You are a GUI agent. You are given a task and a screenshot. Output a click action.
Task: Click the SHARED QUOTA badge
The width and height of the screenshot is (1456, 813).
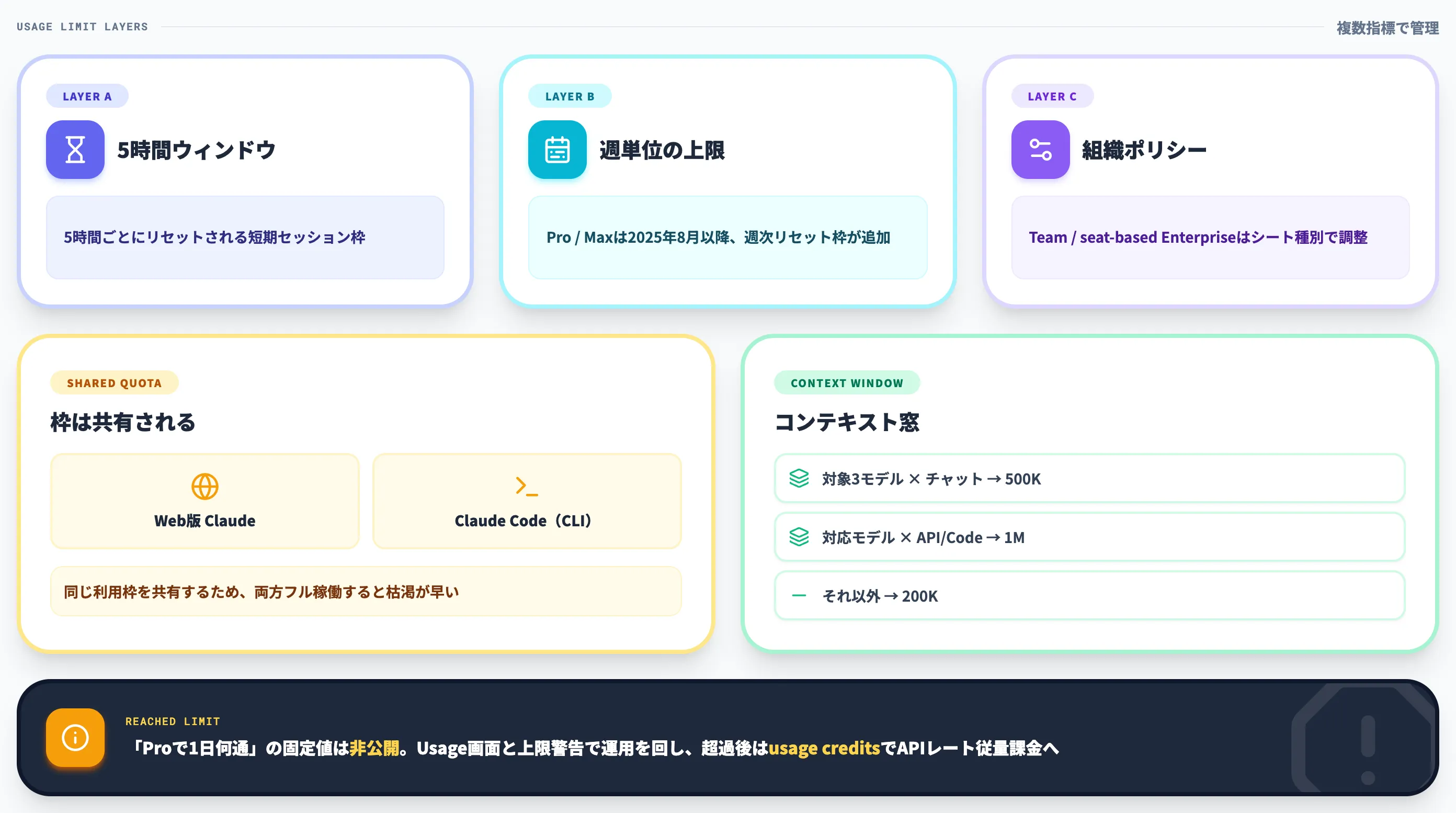click(114, 383)
